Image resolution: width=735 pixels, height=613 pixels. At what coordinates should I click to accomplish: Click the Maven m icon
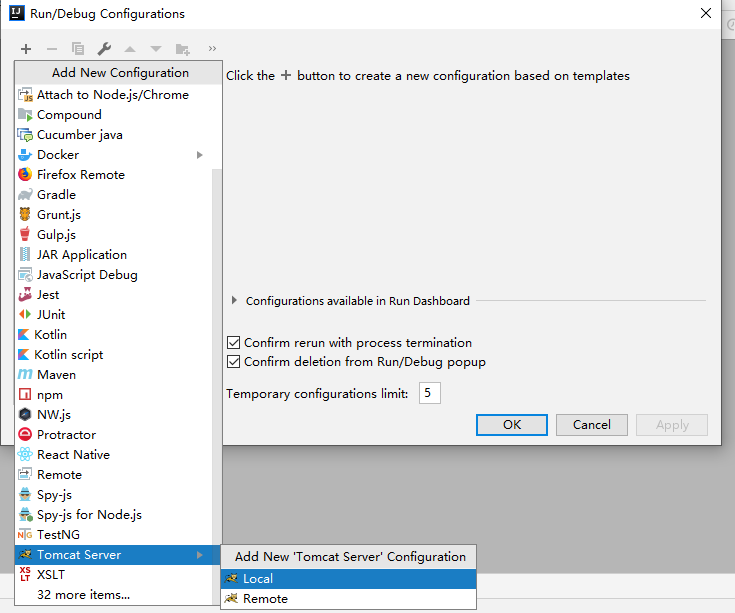pyautogui.click(x=25, y=374)
